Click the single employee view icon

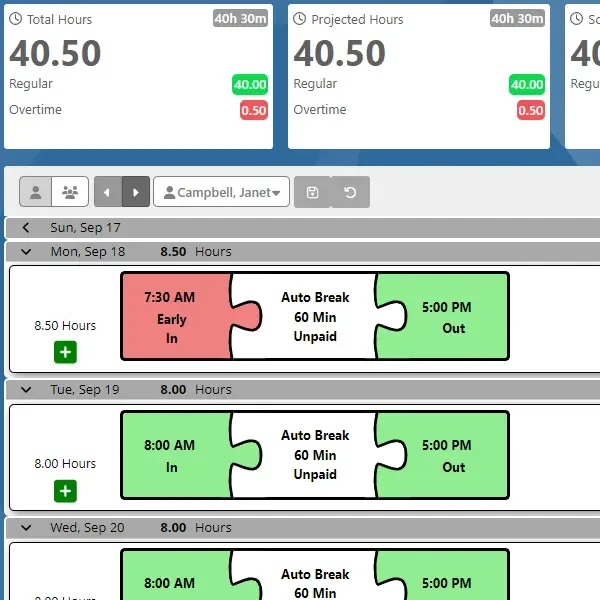(37, 192)
